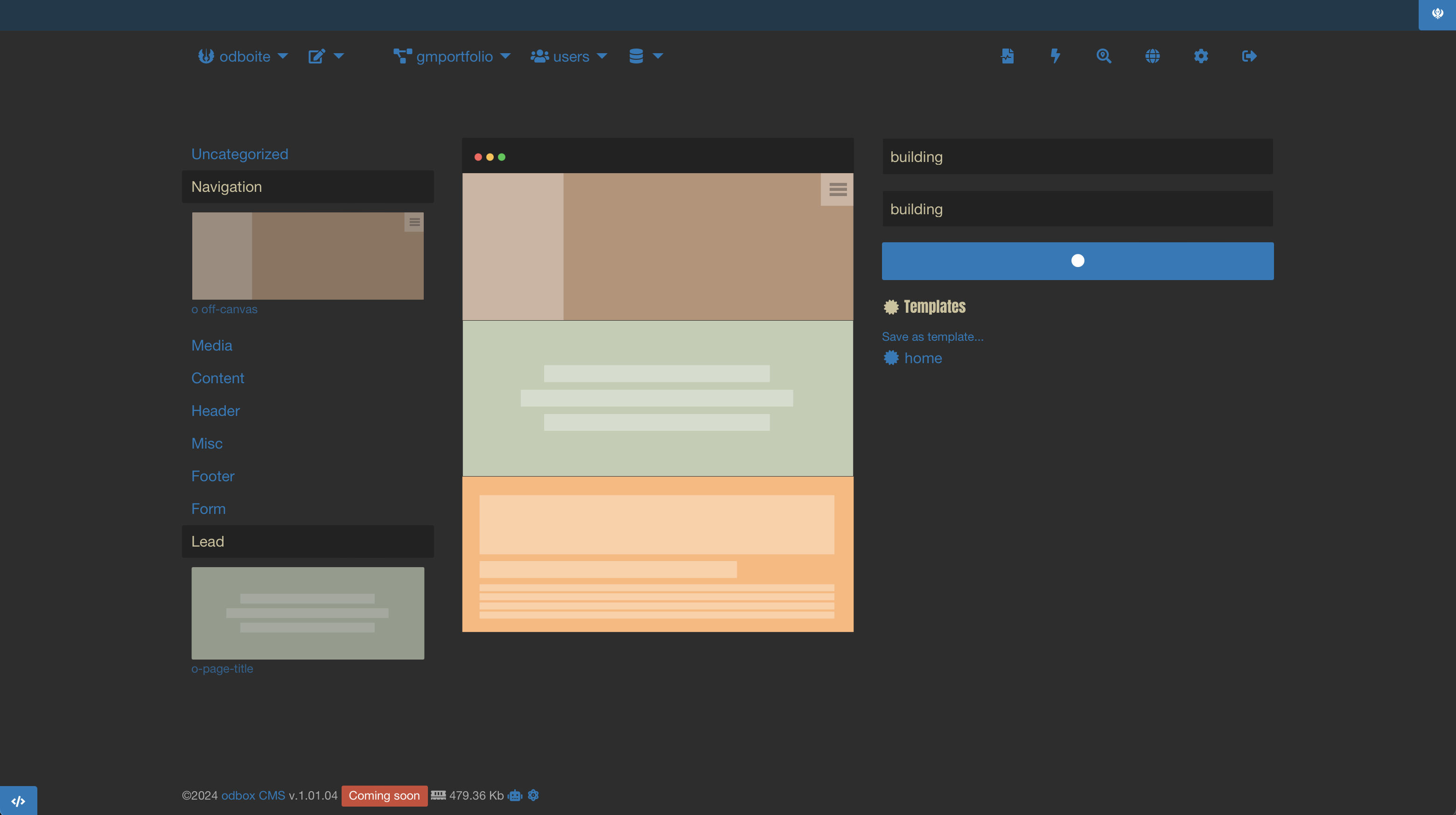
Task: Open the odboite dropdown menu
Action: coord(243,56)
